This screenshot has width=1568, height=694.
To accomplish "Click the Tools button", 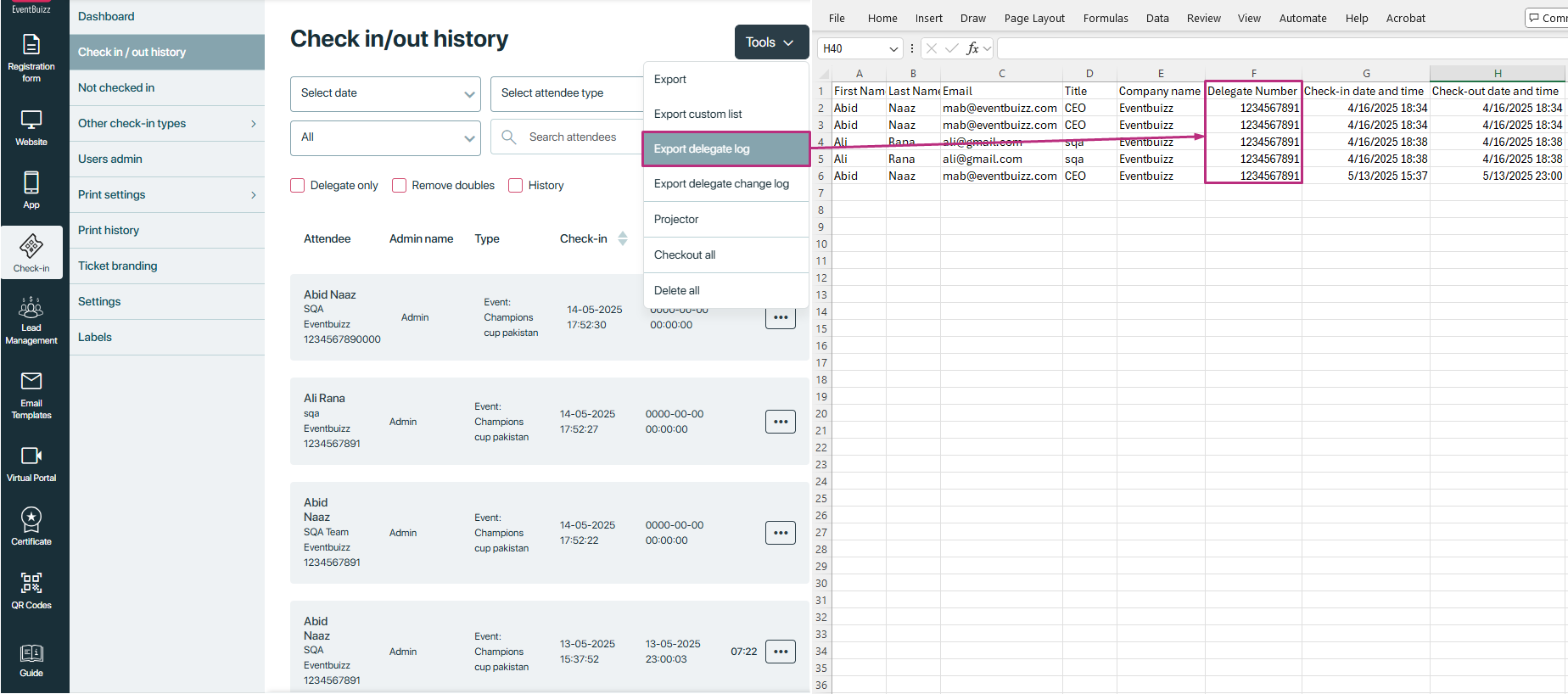I will 770,42.
